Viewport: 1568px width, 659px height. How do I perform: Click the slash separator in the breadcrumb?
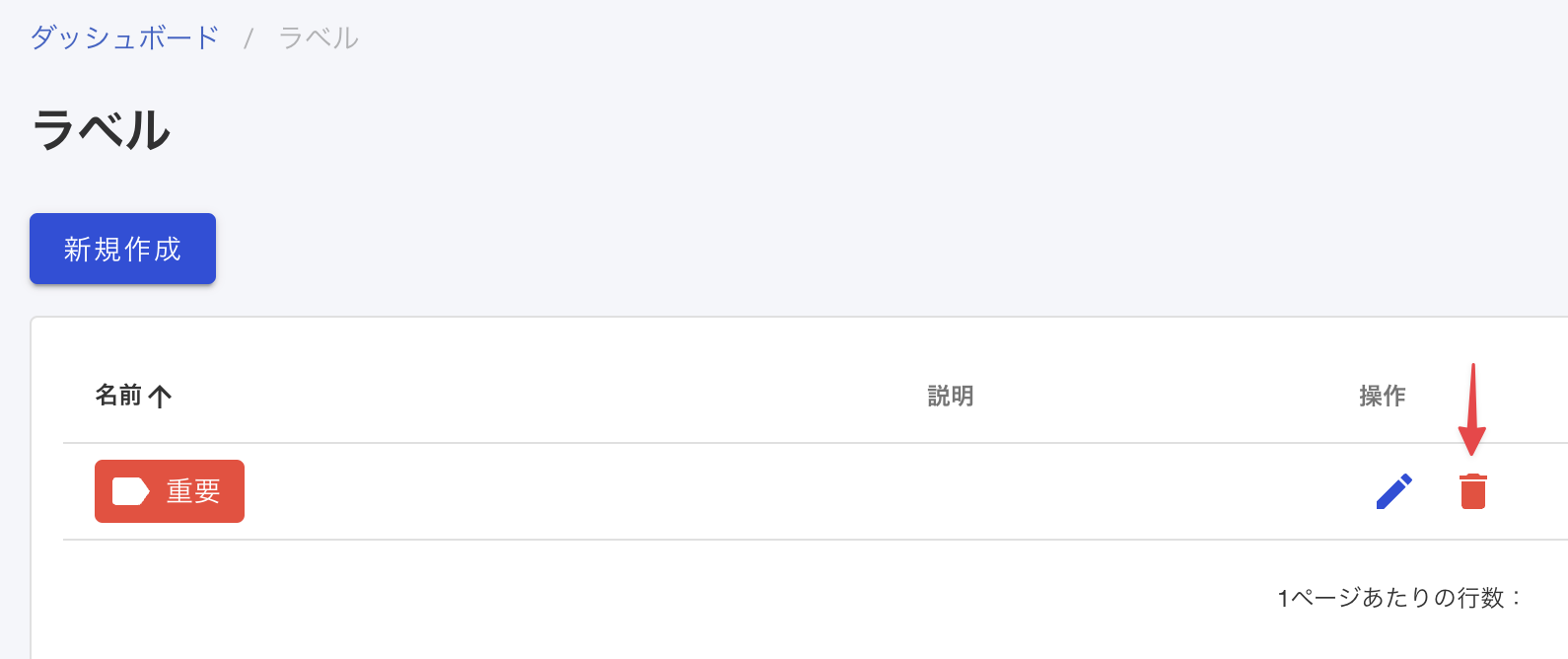[x=249, y=38]
